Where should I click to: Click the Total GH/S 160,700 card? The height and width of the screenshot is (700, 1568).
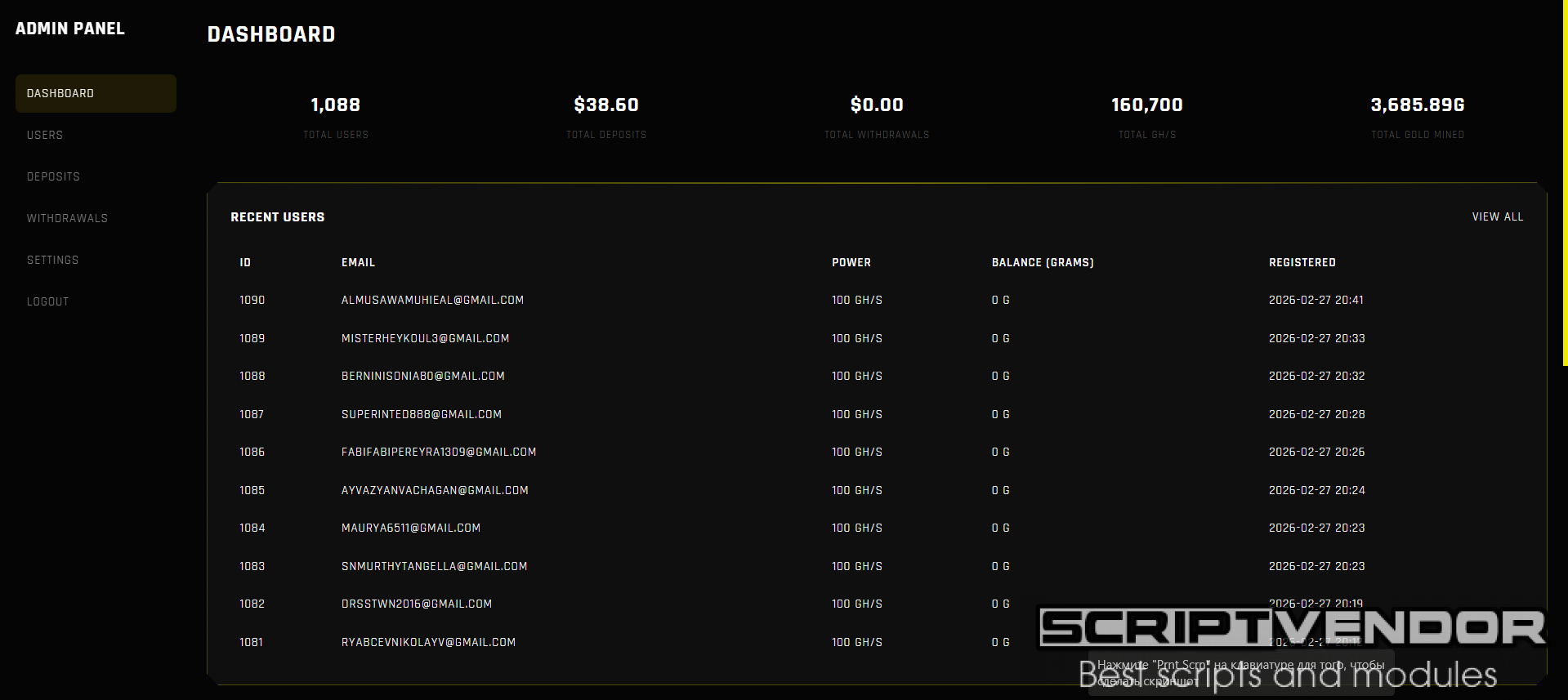[1147, 116]
